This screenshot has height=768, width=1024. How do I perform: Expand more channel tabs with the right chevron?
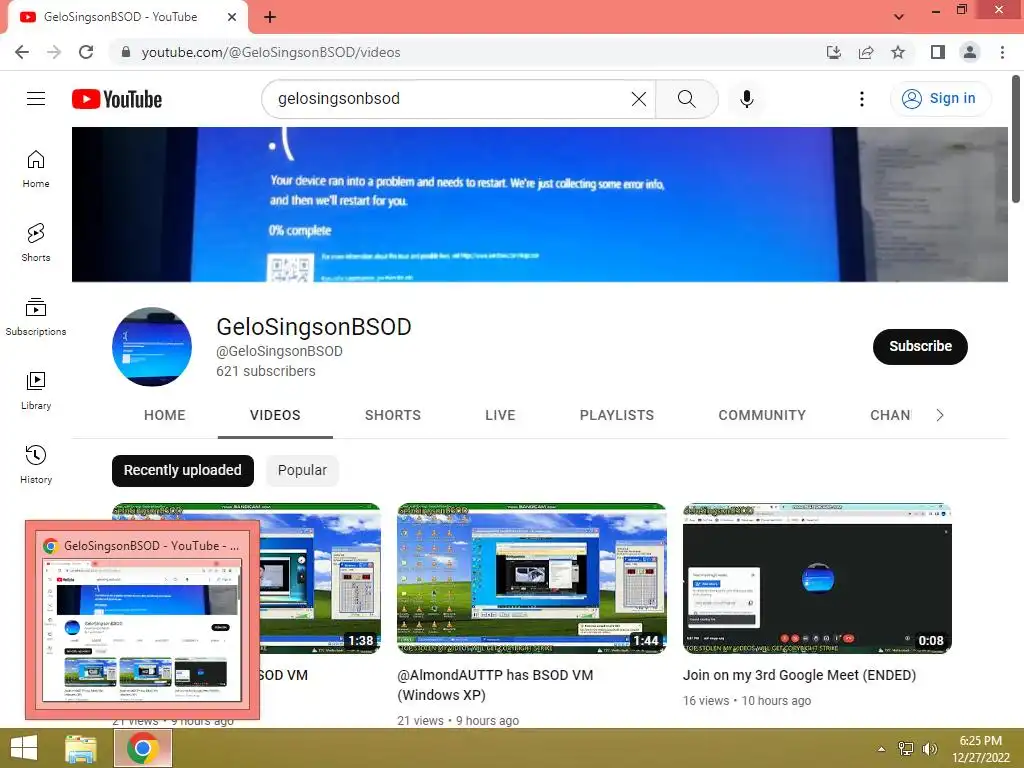(940, 415)
